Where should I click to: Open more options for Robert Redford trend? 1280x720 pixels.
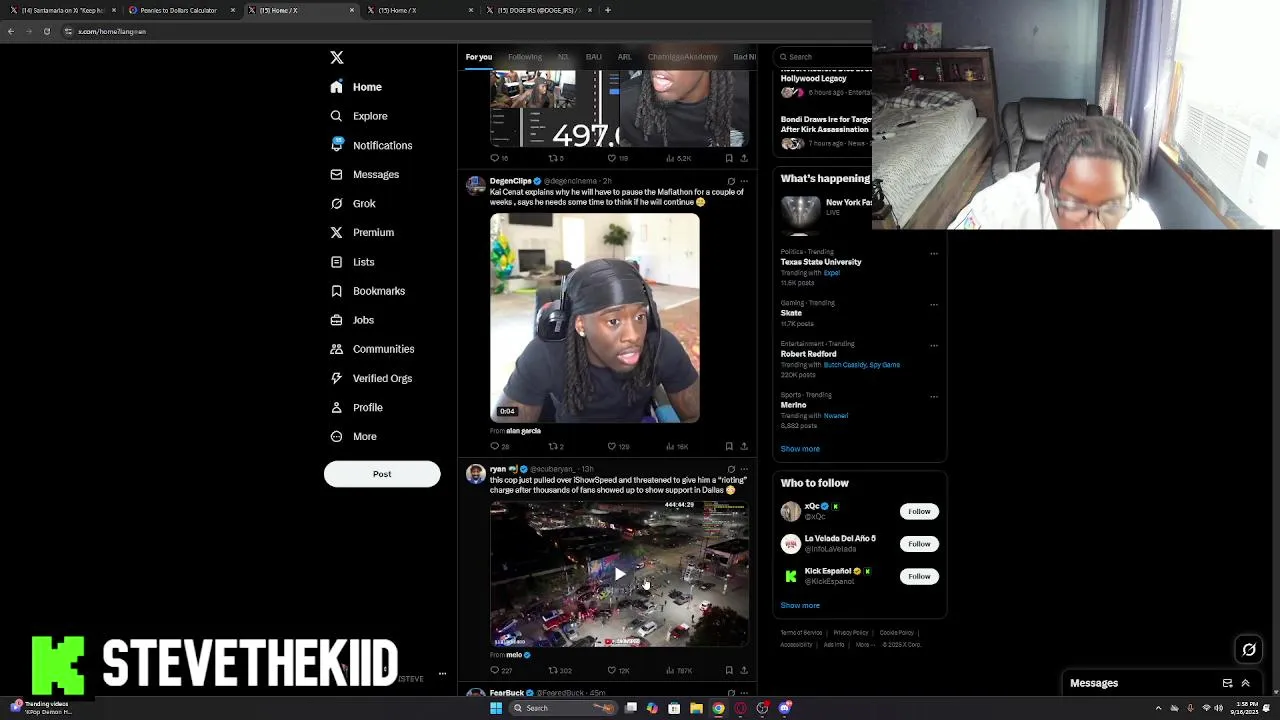pyautogui.click(x=934, y=345)
